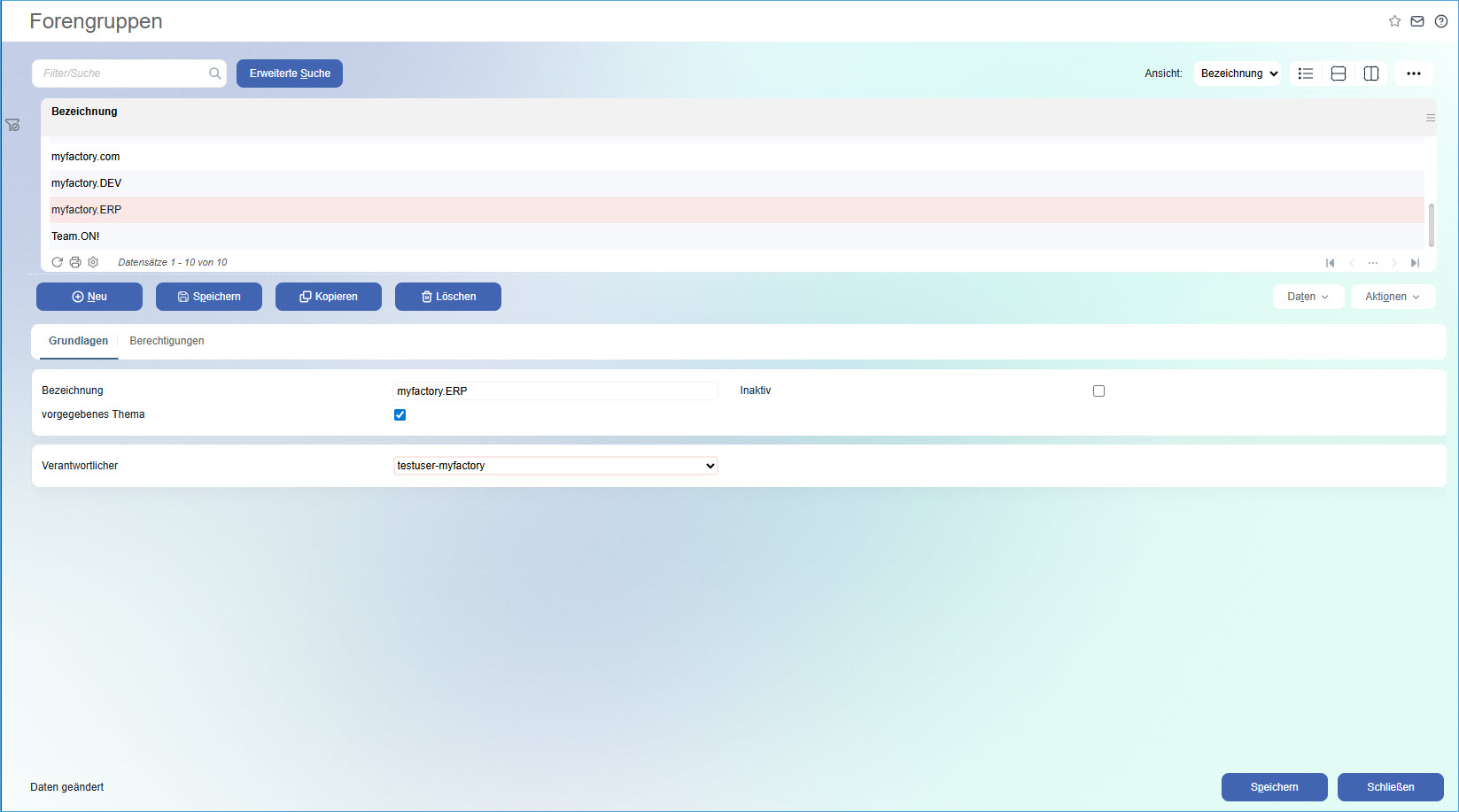This screenshot has height=812, width=1459.
Task: Switch to list view layout icon
Action: click(1306, 73)
